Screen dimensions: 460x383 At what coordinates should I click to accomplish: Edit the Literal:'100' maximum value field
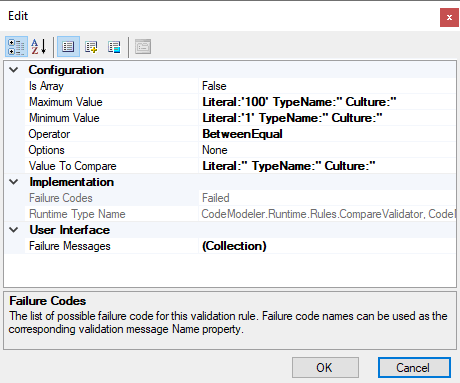pyautogui.click(x=327, y=102)
